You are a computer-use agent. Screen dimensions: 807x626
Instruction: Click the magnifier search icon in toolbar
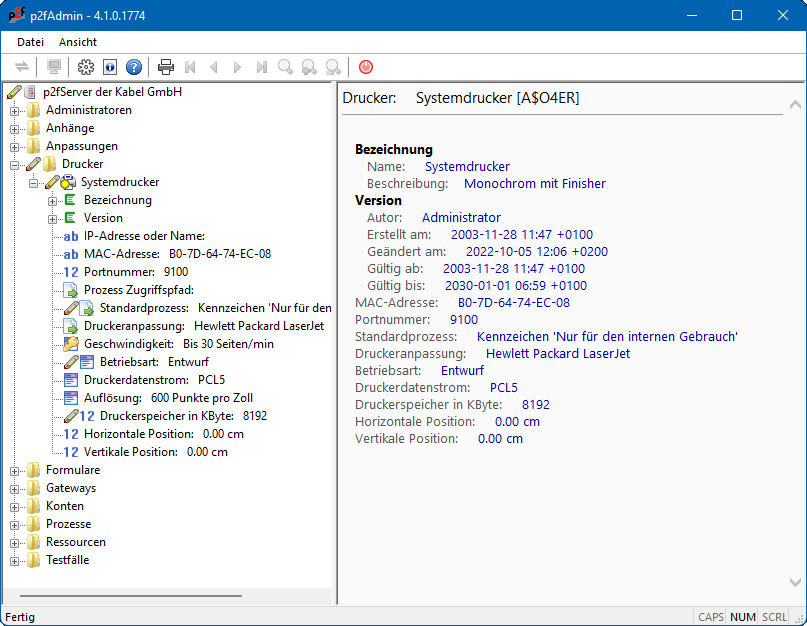click(286, 67)
